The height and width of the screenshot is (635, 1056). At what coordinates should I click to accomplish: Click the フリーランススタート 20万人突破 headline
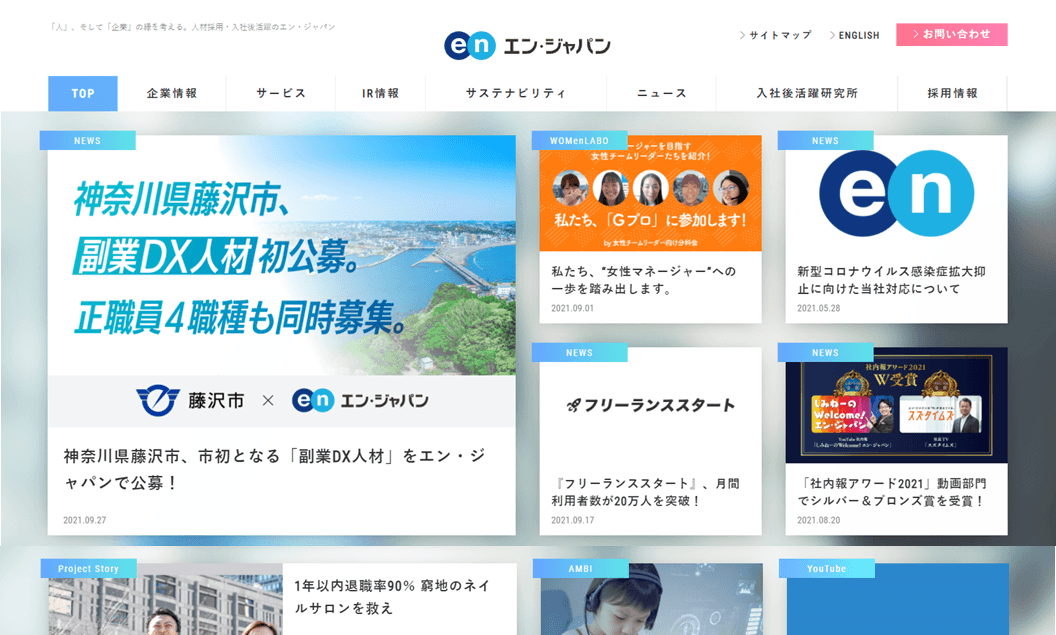pyautogui.click(x=644, y=489)
